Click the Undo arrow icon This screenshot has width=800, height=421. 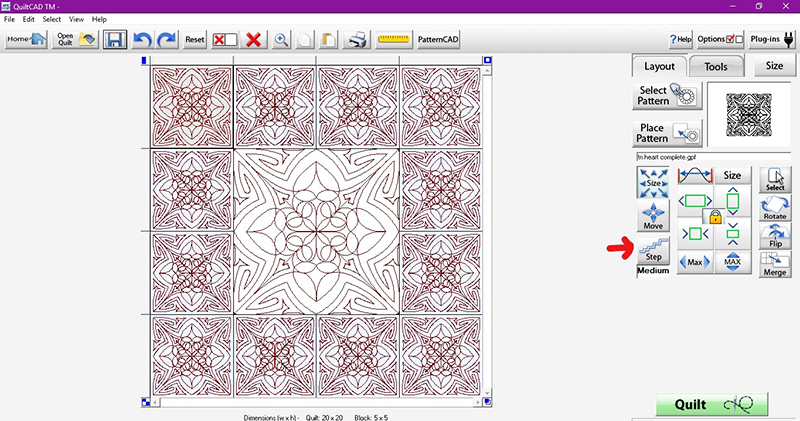pyautogui.click(x=142, y=40)
